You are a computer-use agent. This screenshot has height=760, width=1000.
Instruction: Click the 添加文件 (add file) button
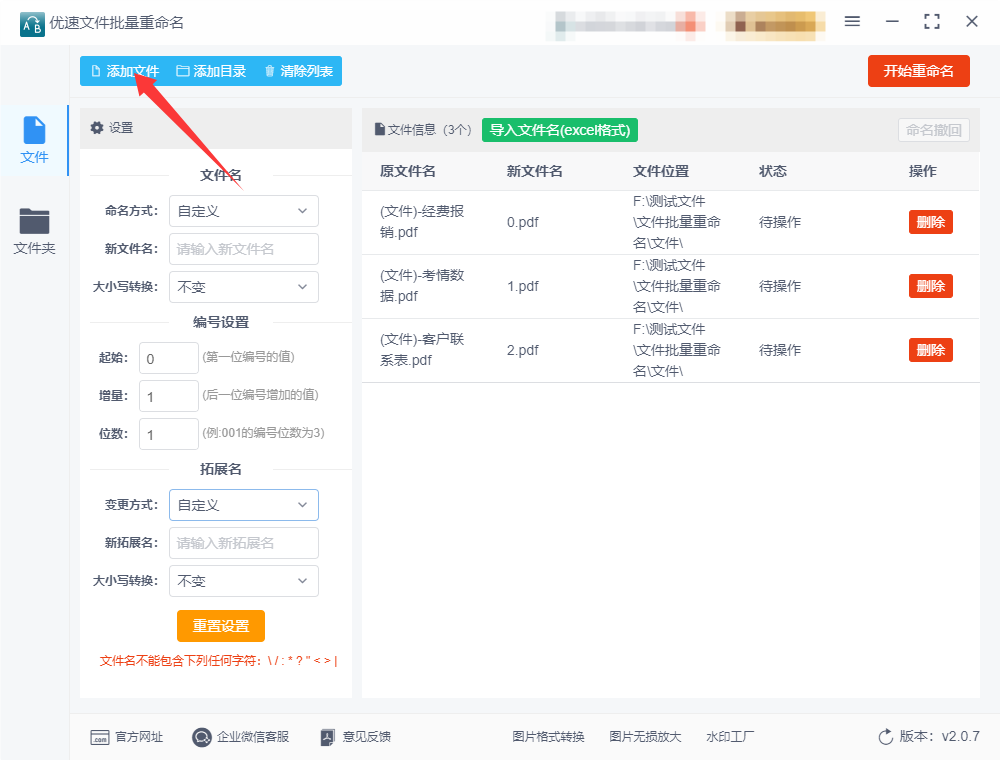coord(125,71)
